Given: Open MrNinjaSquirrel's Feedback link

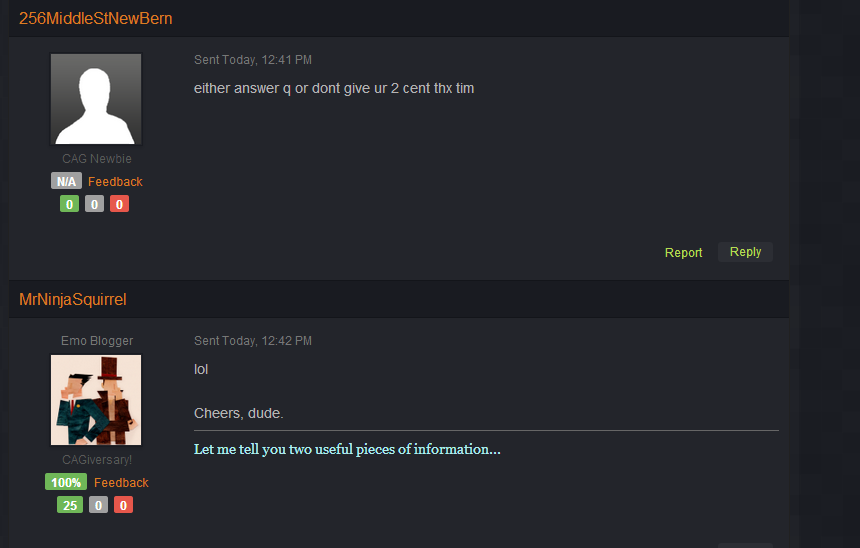Looking at the screenshot, I should tap(121, 483).
